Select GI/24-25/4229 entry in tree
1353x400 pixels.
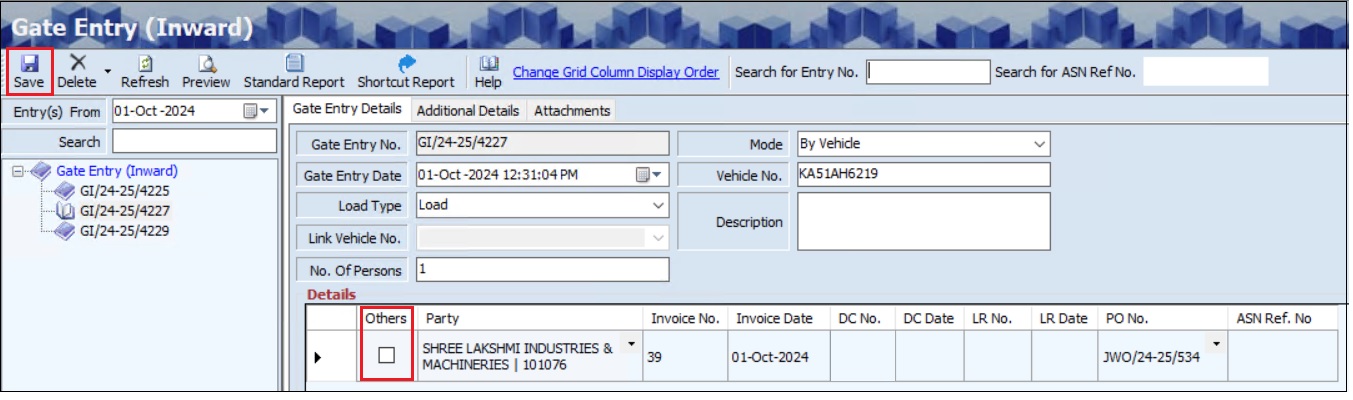pos(124,231)
